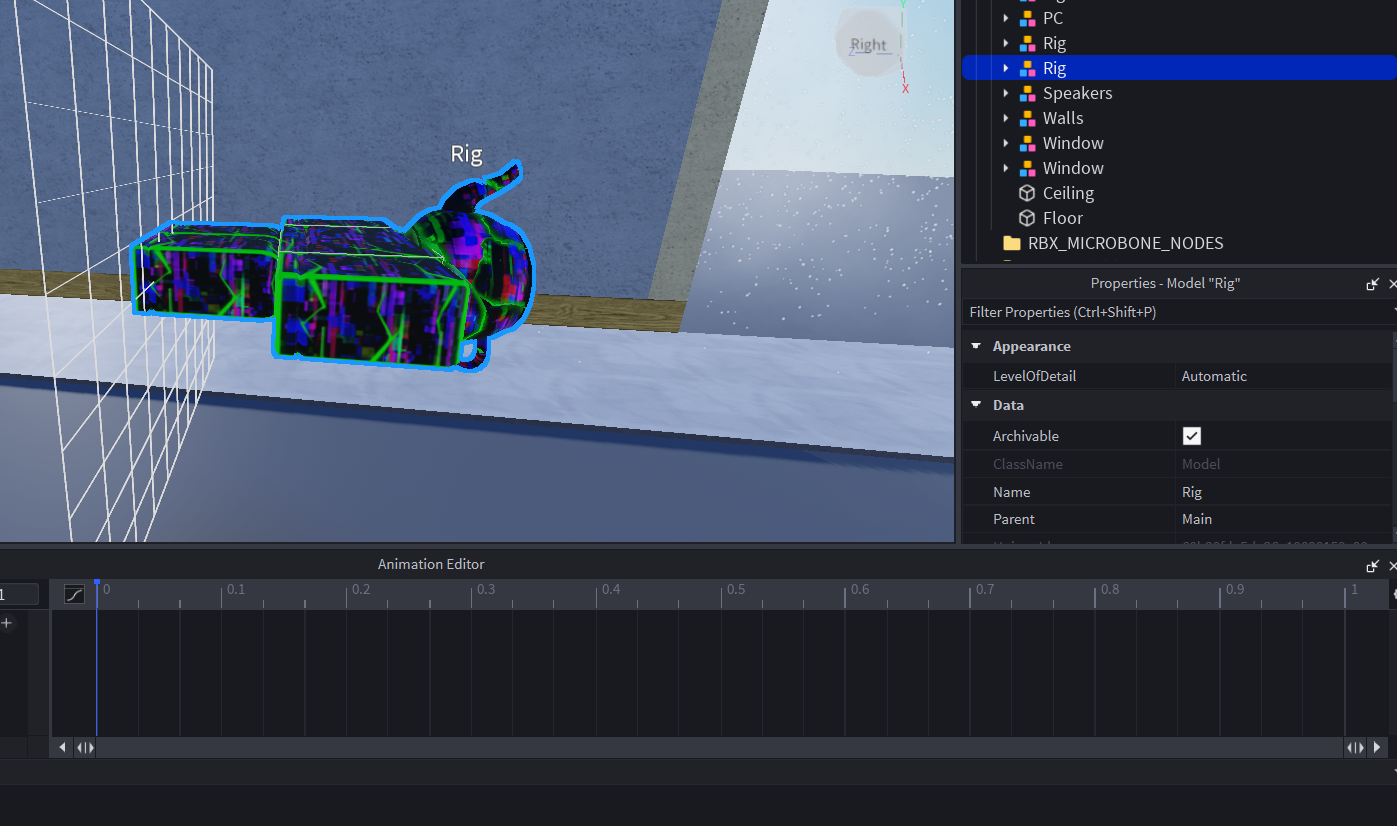This screenshot has width=1397, height=826.
Task: Click the Filter Properties search field
Action: [1175, 312]
